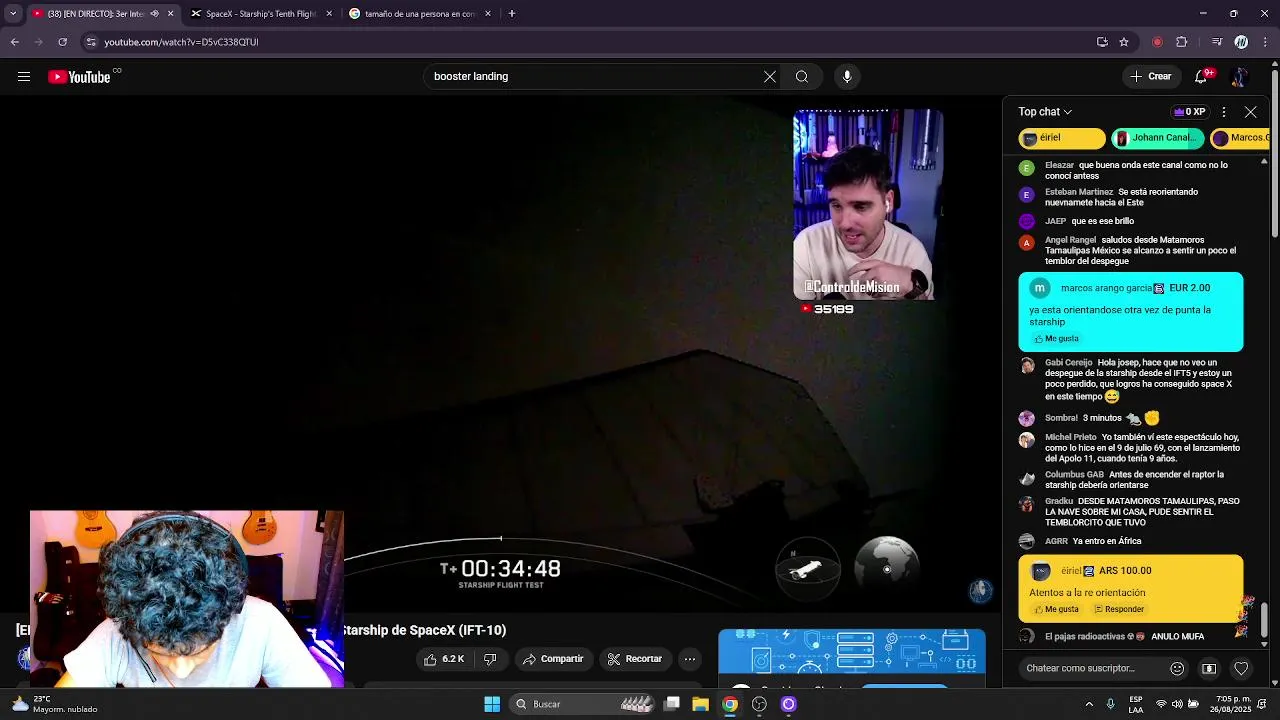Open the weather widget showing 23°C
Image resolution: width=1280 pixels, height=720 pixels.
pos(55,704)
